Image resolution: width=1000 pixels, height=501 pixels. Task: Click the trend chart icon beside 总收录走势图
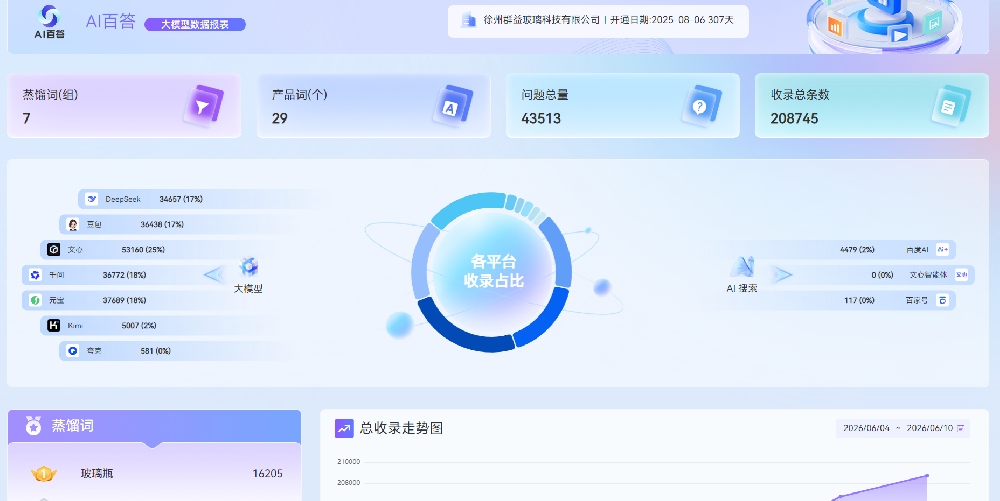pyautogui.click(x=344, y=428)
